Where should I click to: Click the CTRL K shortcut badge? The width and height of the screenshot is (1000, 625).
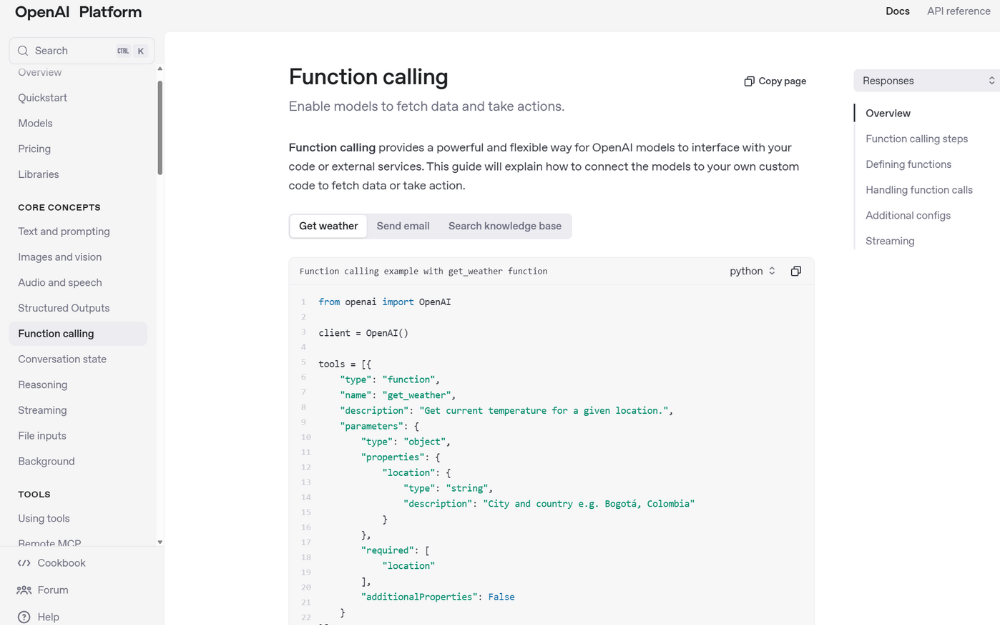(131, 51)
